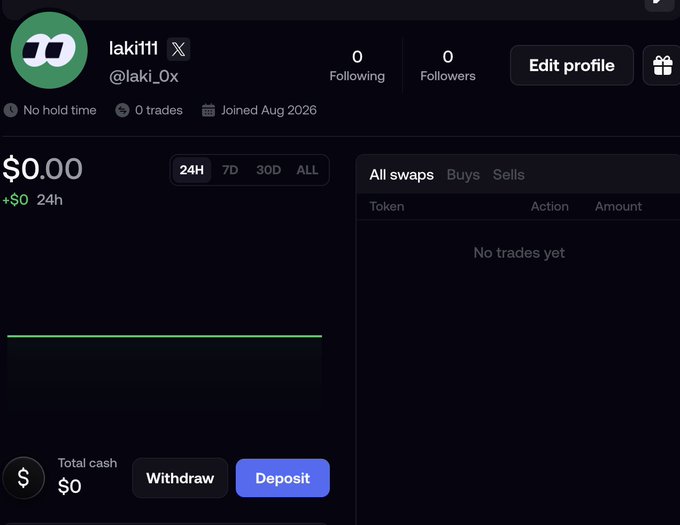Click the green portfolio chart line

coord(164,336)
